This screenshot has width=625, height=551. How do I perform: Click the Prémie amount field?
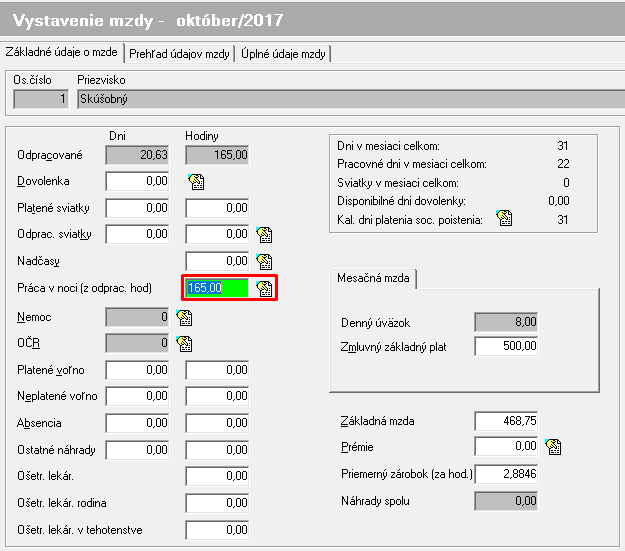(x=507, y=447)
